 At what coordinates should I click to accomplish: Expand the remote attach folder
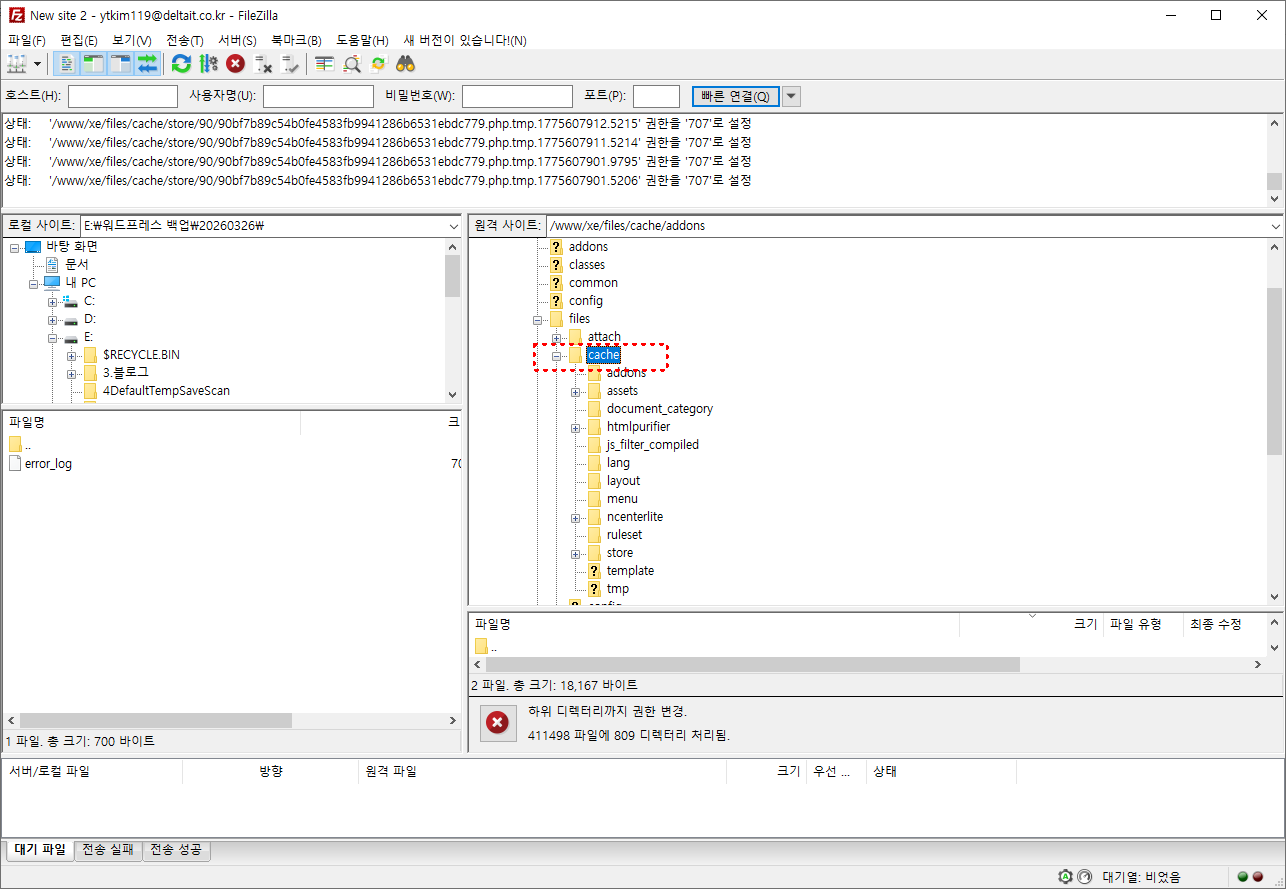(557, 337)
